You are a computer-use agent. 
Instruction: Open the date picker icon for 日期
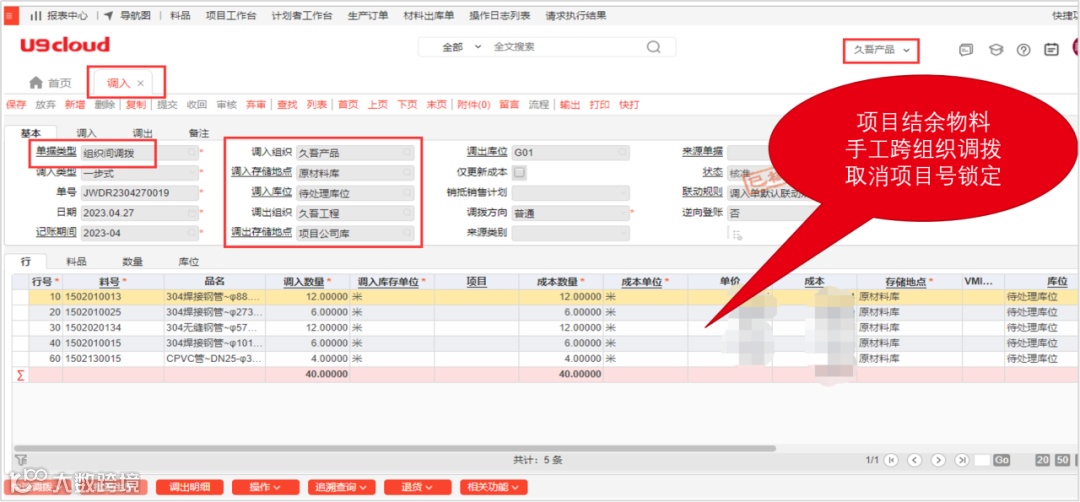point(191,213)
